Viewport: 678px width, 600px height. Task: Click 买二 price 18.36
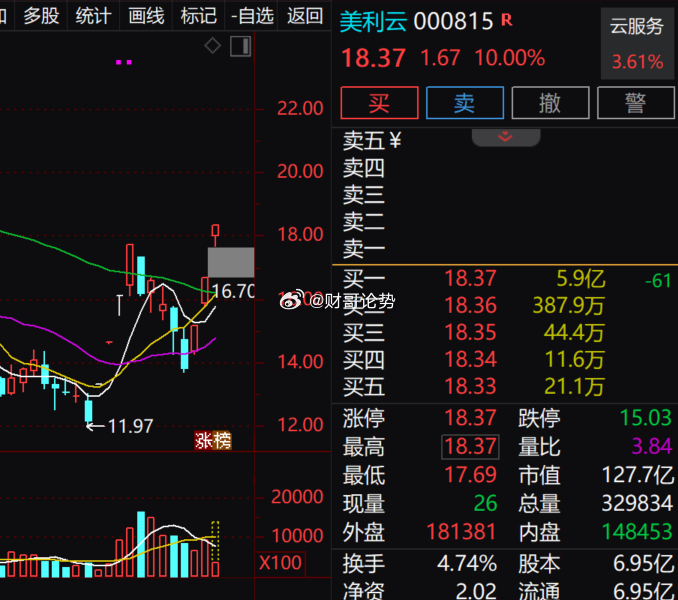click(x=470, y=305)
